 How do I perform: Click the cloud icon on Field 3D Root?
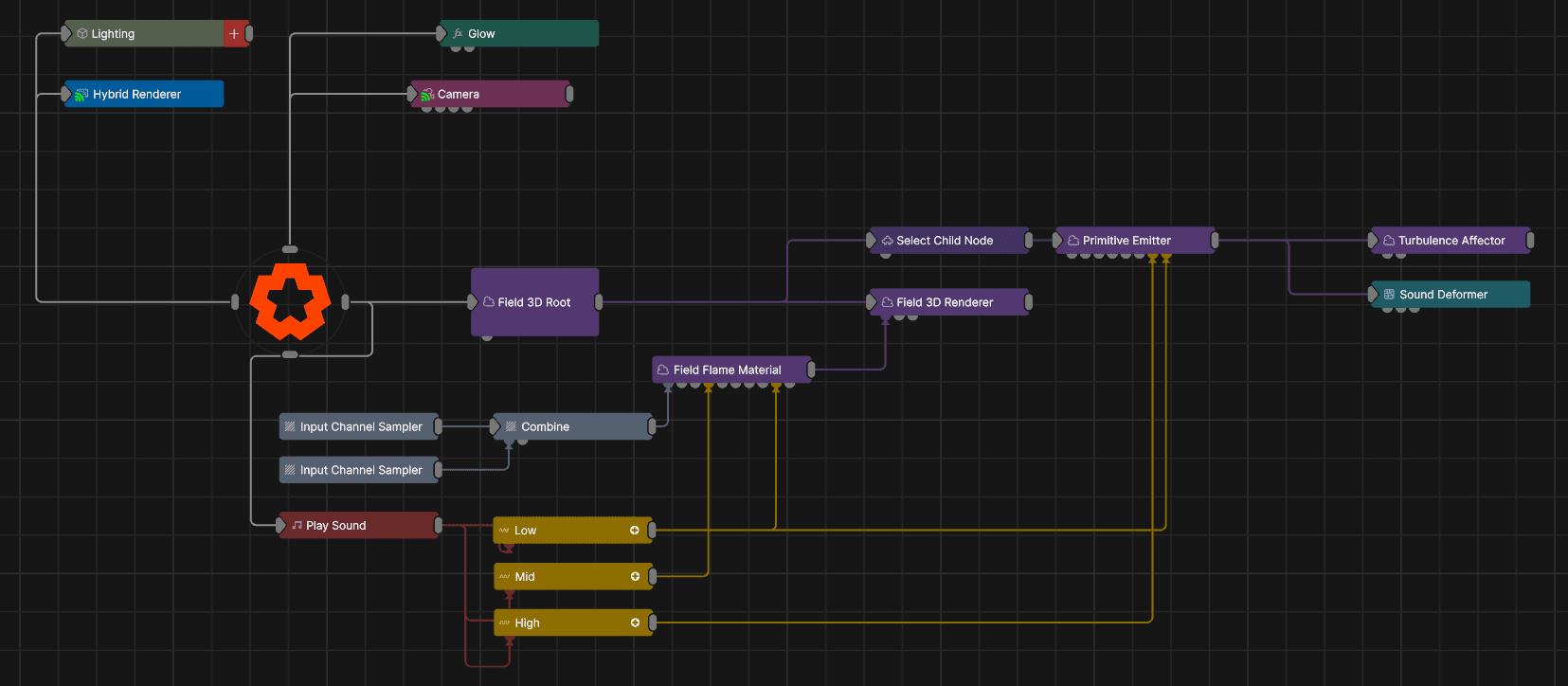[x=489, y=302]
